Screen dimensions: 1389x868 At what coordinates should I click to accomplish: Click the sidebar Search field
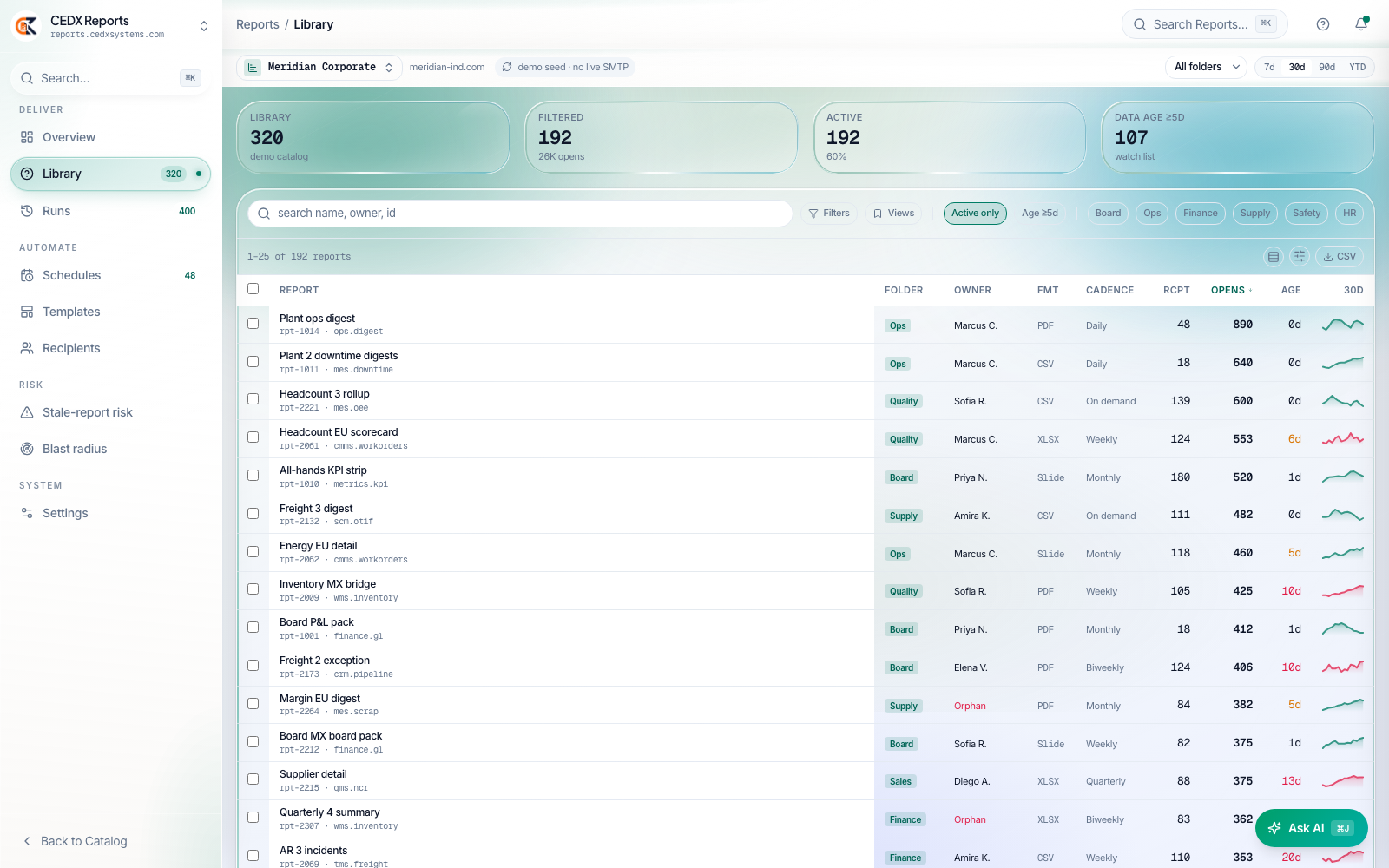click(x=110, y=78)
